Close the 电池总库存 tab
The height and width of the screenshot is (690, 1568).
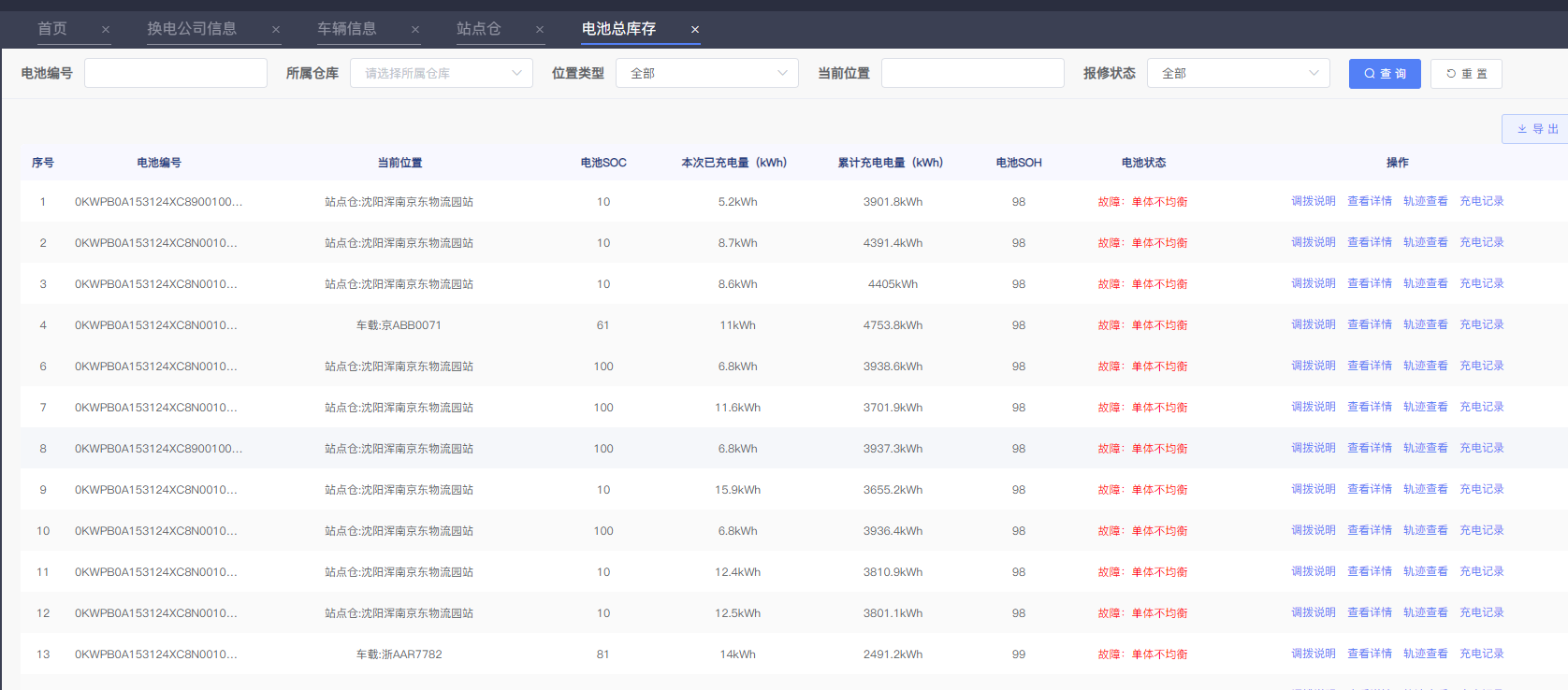tap(695, 30)
